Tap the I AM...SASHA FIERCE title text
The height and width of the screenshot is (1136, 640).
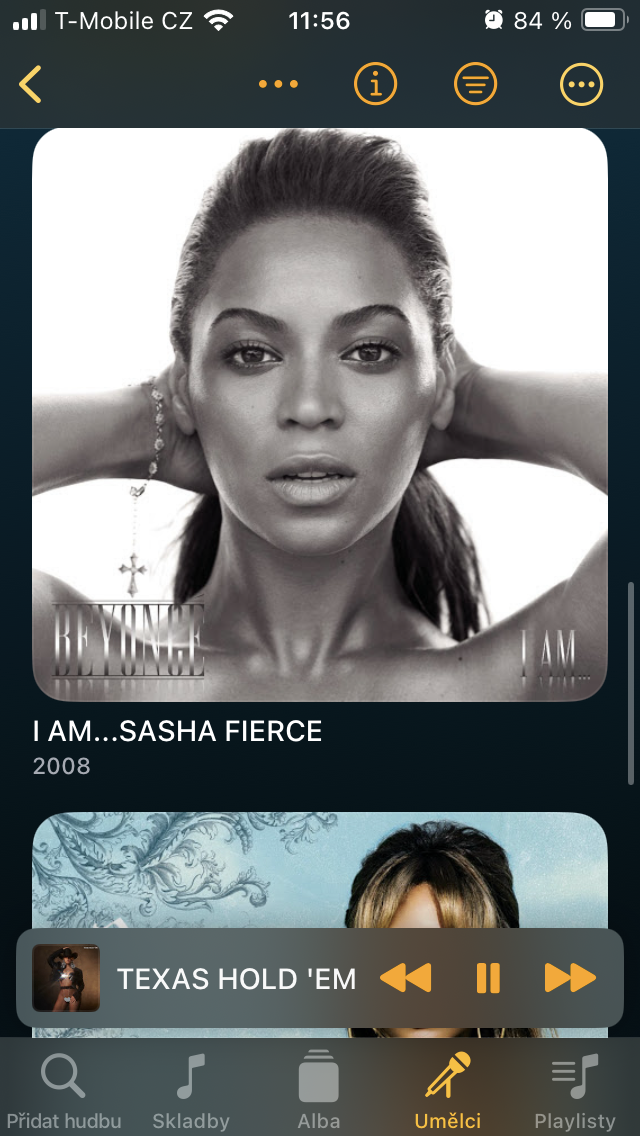click(x=178, y=732)
